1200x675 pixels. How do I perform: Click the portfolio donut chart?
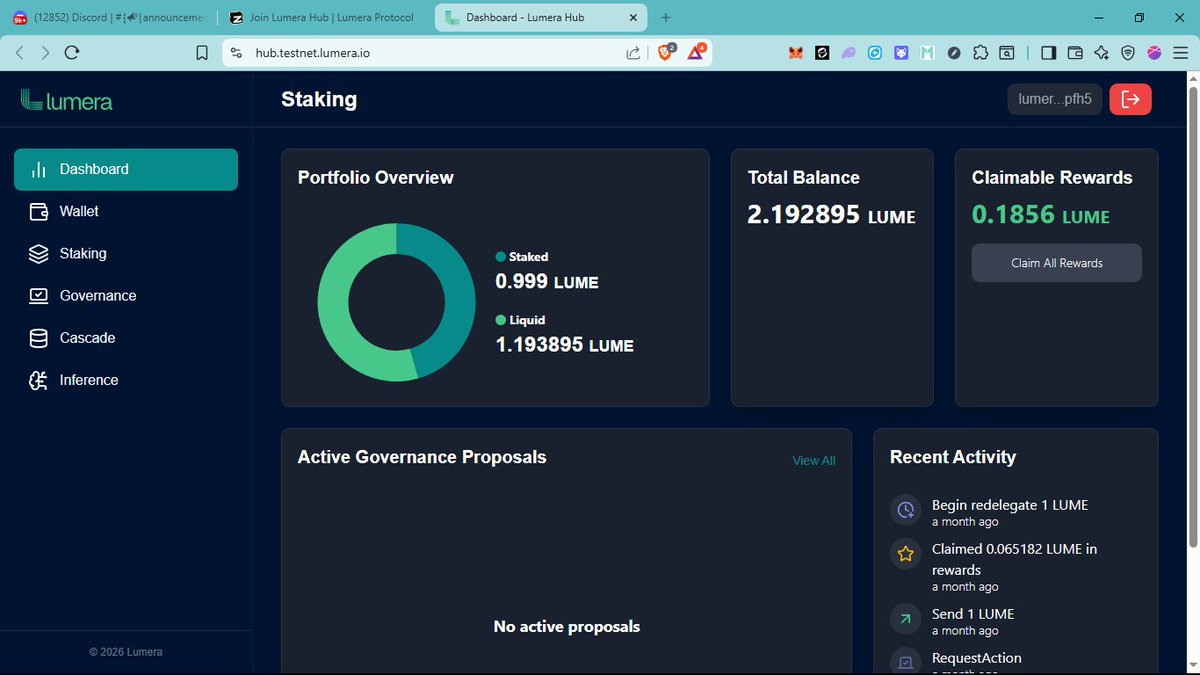point(396,302)
